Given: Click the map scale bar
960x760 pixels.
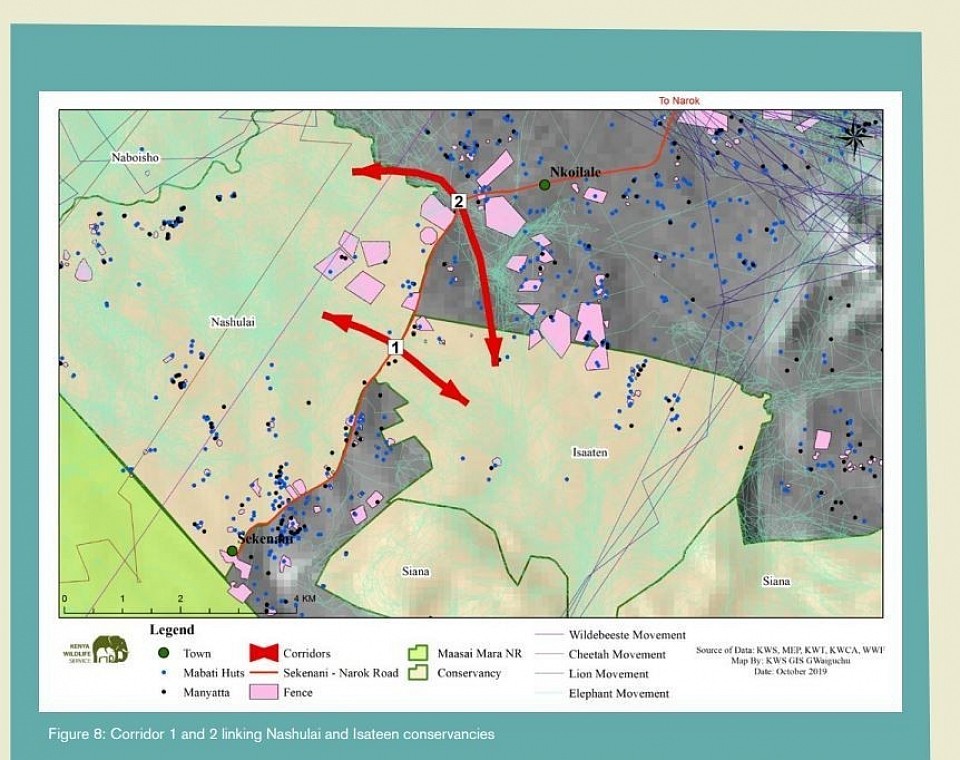Looking at the screenshot, I should click(180, 606).
